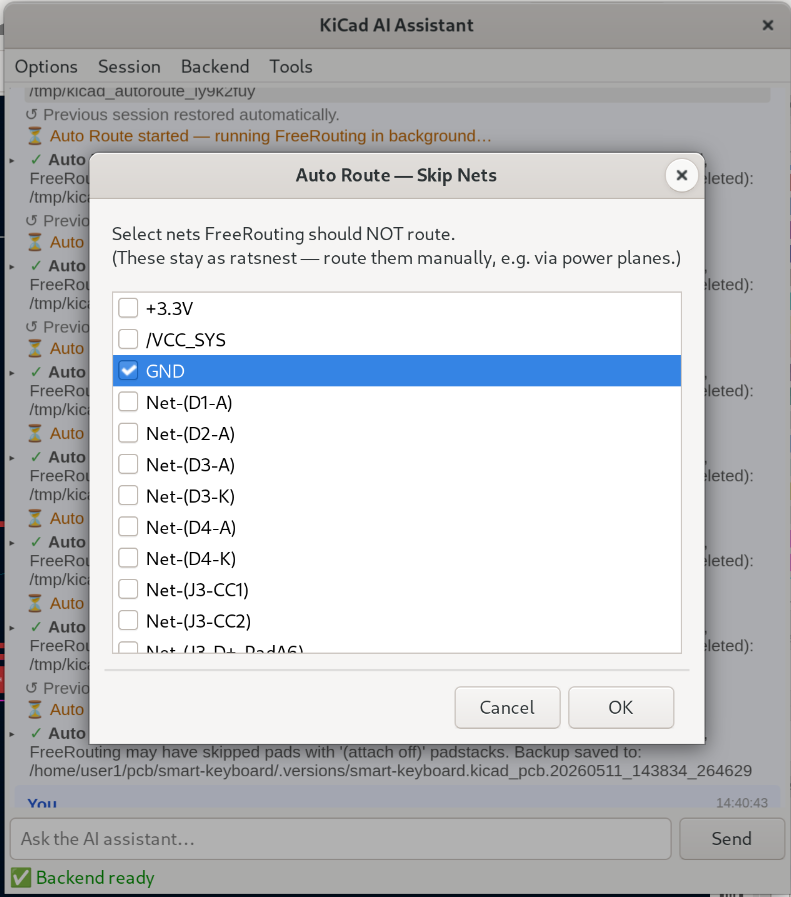Click the smart-keyboard backup path text
The image size is (791, 897).
point(391,771)
